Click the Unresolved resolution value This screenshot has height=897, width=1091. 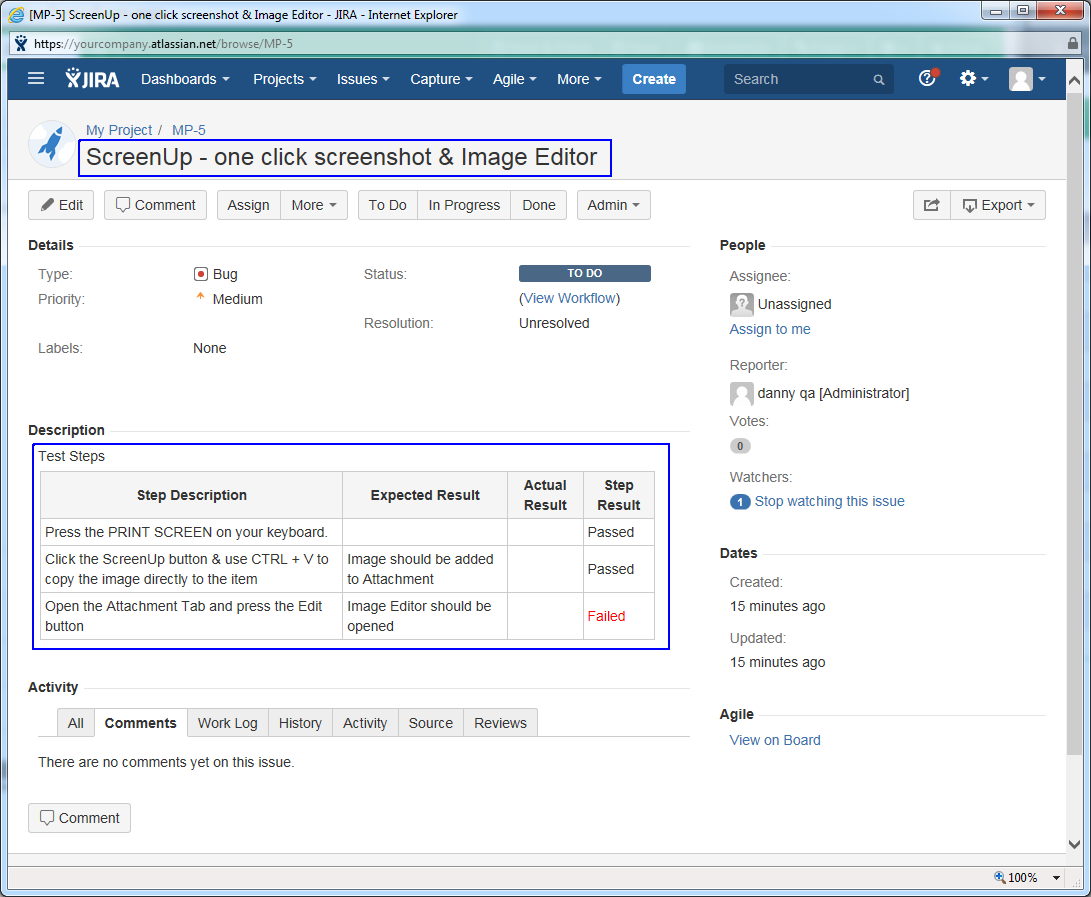(554, 323)
